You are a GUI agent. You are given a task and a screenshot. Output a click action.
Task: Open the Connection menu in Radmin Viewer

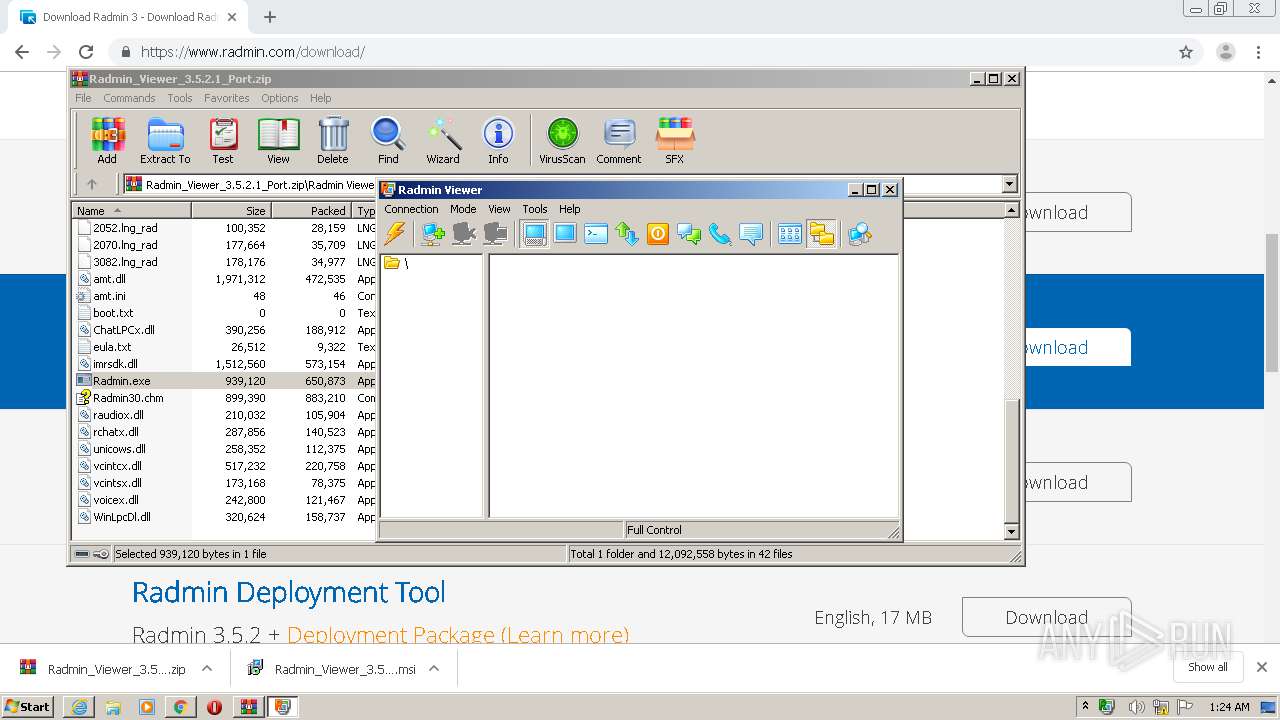coord(411,209)
